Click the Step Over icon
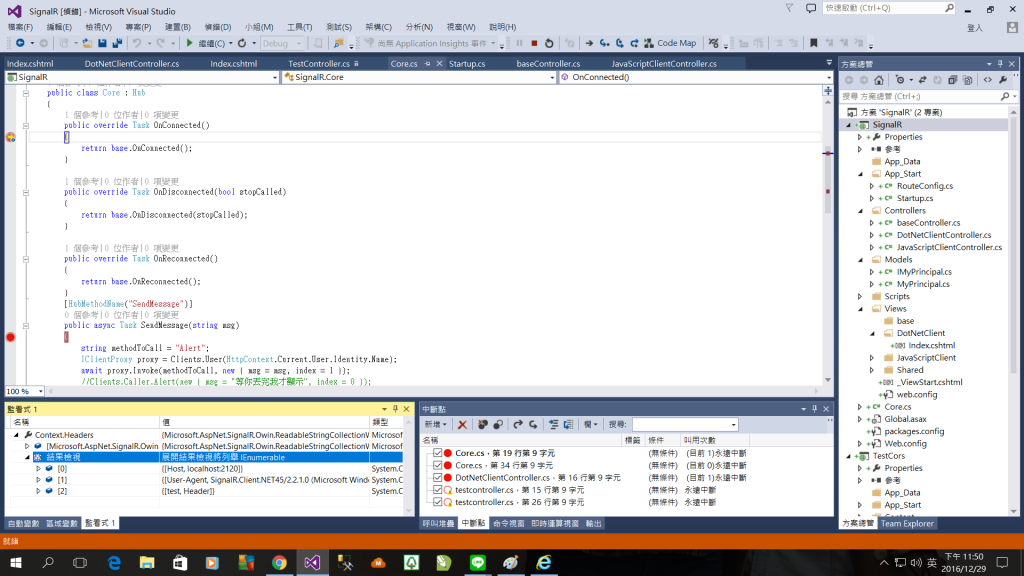This screenshot has width=1024, height=576. pos(620,43)
